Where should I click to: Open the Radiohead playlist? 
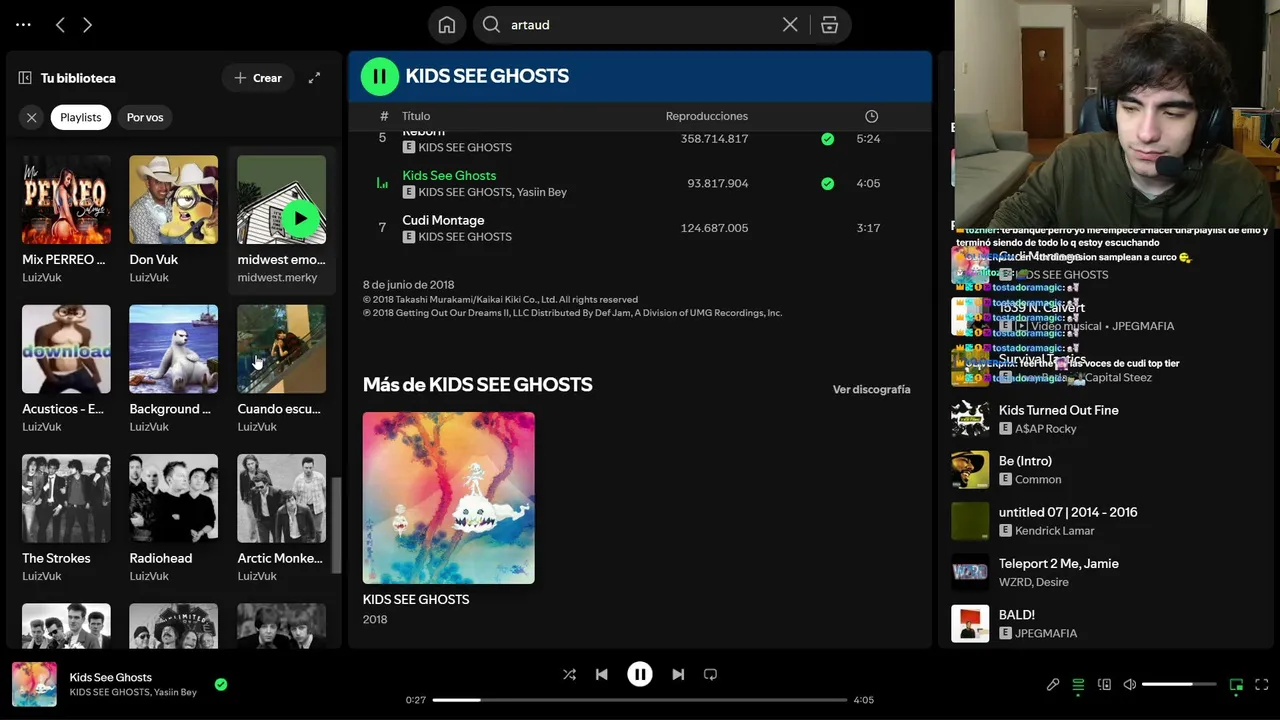coord(173,518)
